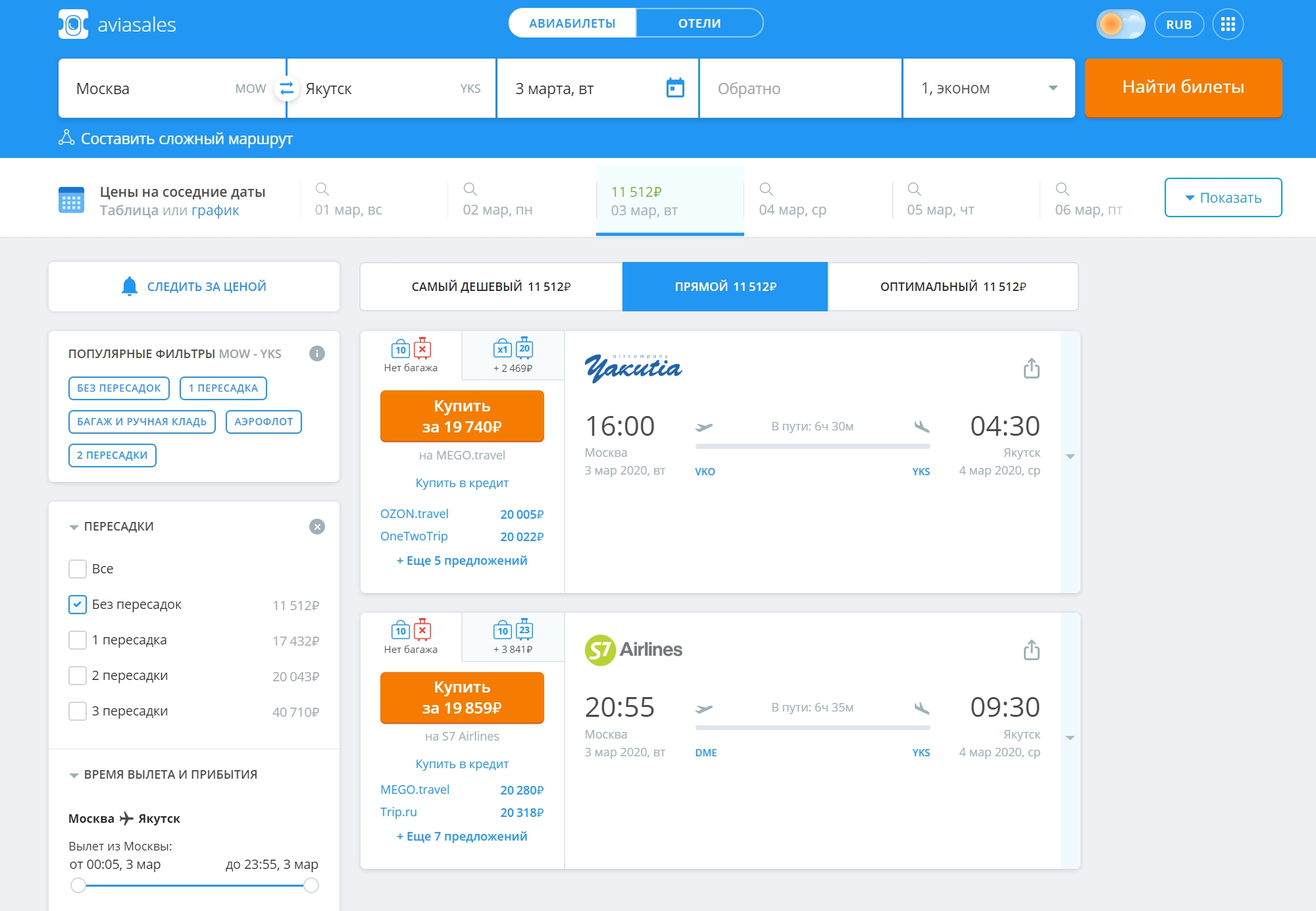The width and height of the screenshot is (1316, 911).
Task: Apply 1 пересадка popular filter chip
Action: [223, 388]
